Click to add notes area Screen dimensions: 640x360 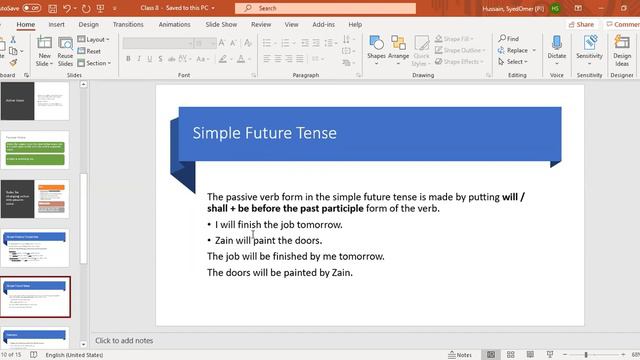point(124,340)
